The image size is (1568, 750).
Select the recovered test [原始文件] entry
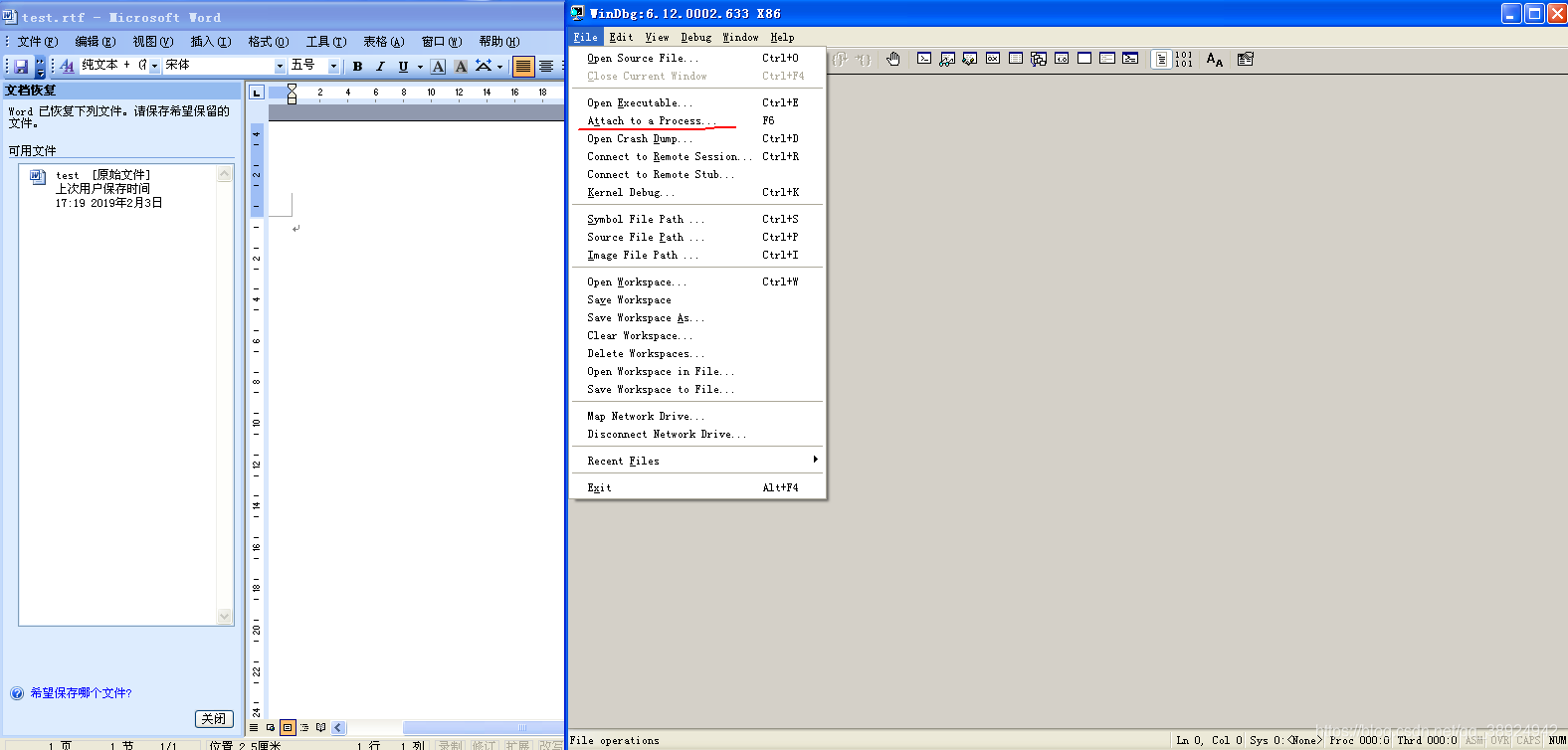point(117,189)
